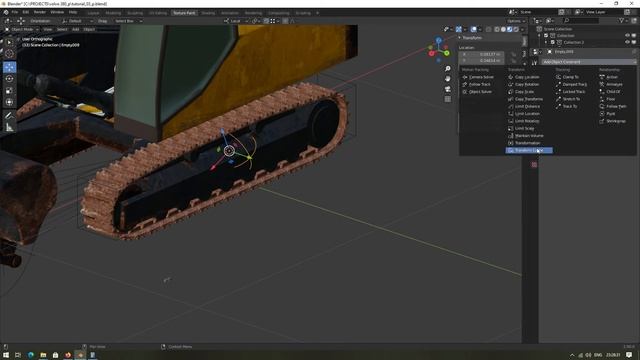
Task: Pick the Limit Location constraint
Action: pyautogui.click(x=524, y=114)
